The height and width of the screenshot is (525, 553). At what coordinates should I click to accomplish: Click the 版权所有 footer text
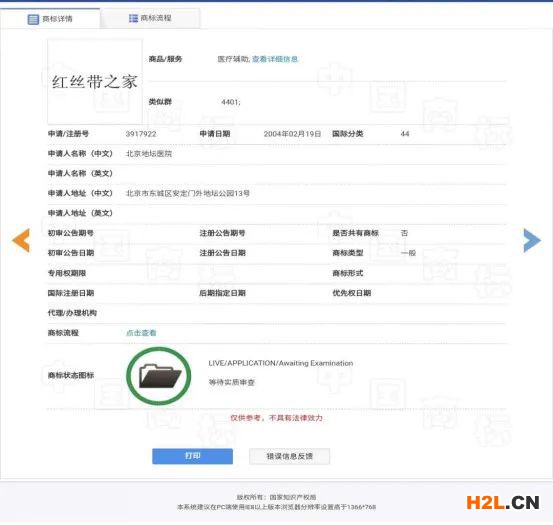click(276, 497)
